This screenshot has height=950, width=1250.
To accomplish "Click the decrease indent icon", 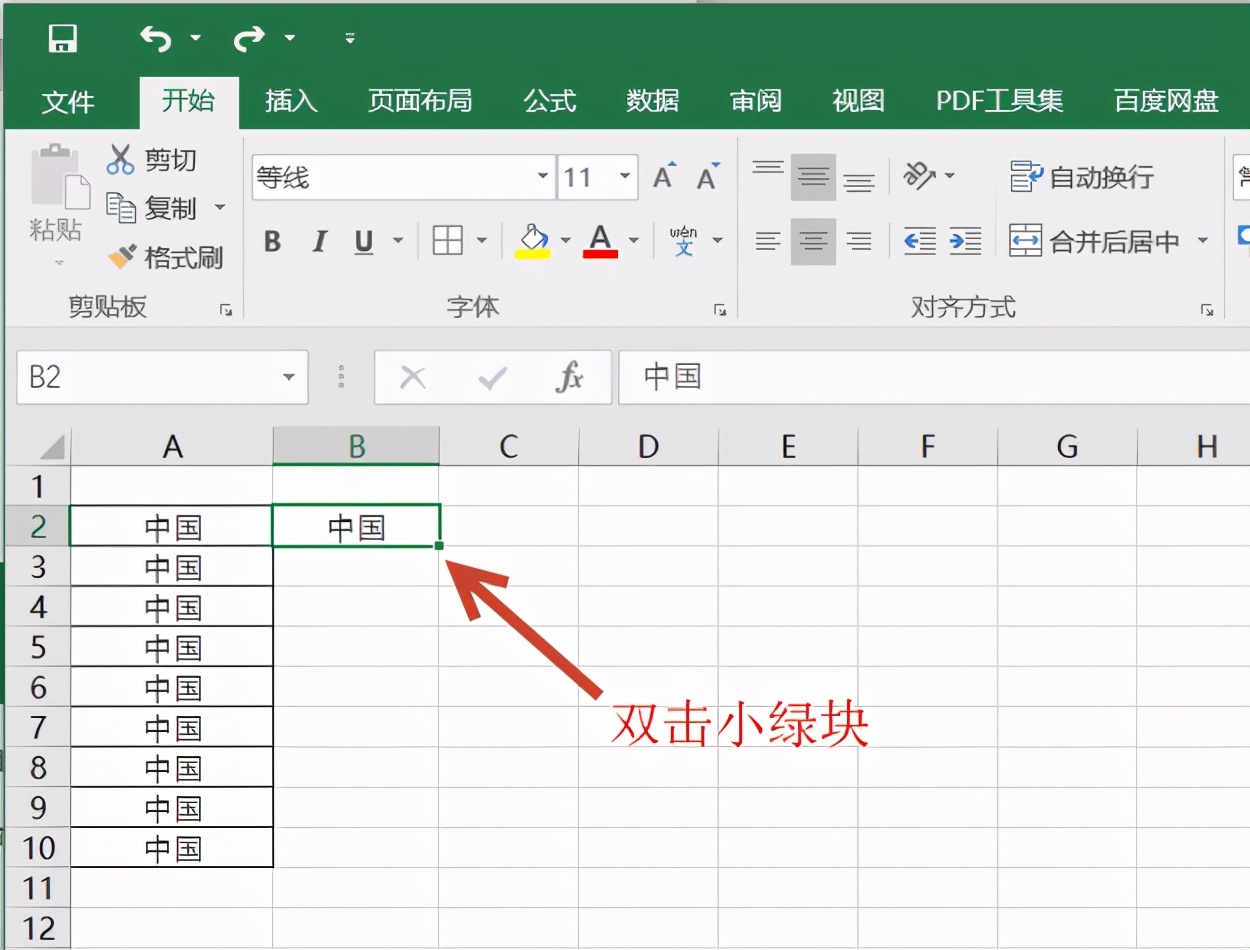I will pyautogui.click(x=920, y=241).
